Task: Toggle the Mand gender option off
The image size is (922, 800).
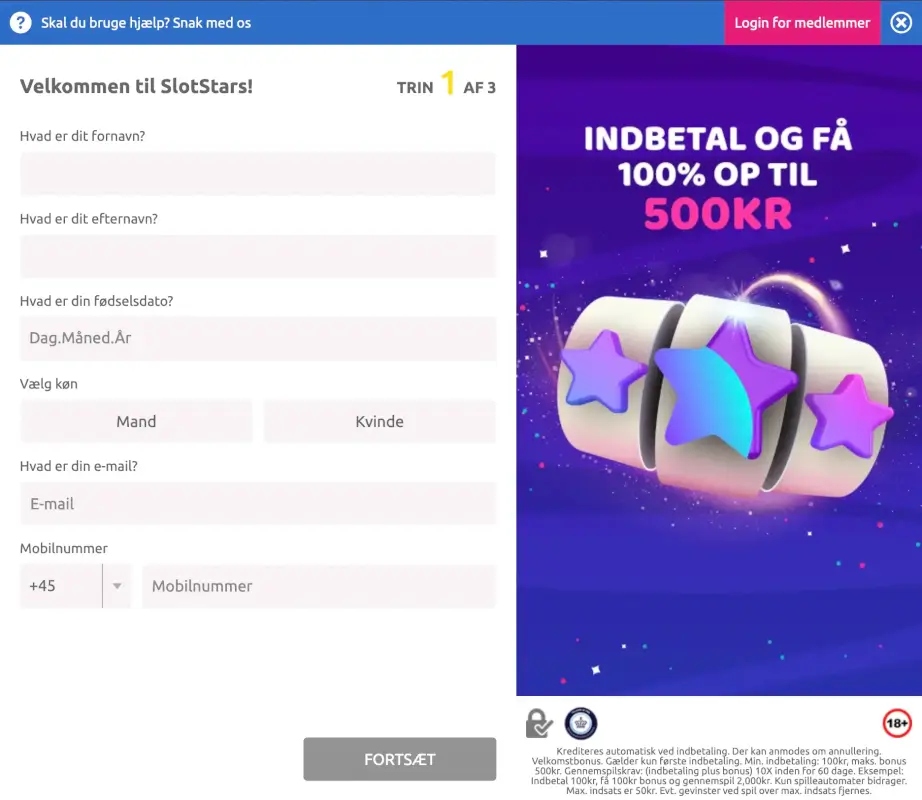Action: [136, 421]
